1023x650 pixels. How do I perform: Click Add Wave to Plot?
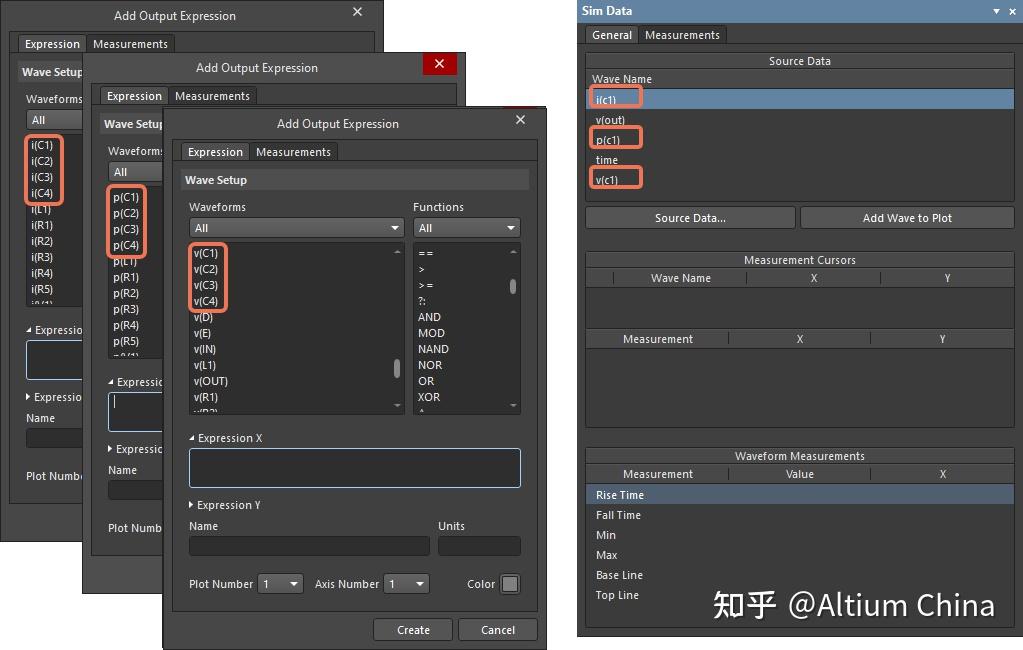906,217
